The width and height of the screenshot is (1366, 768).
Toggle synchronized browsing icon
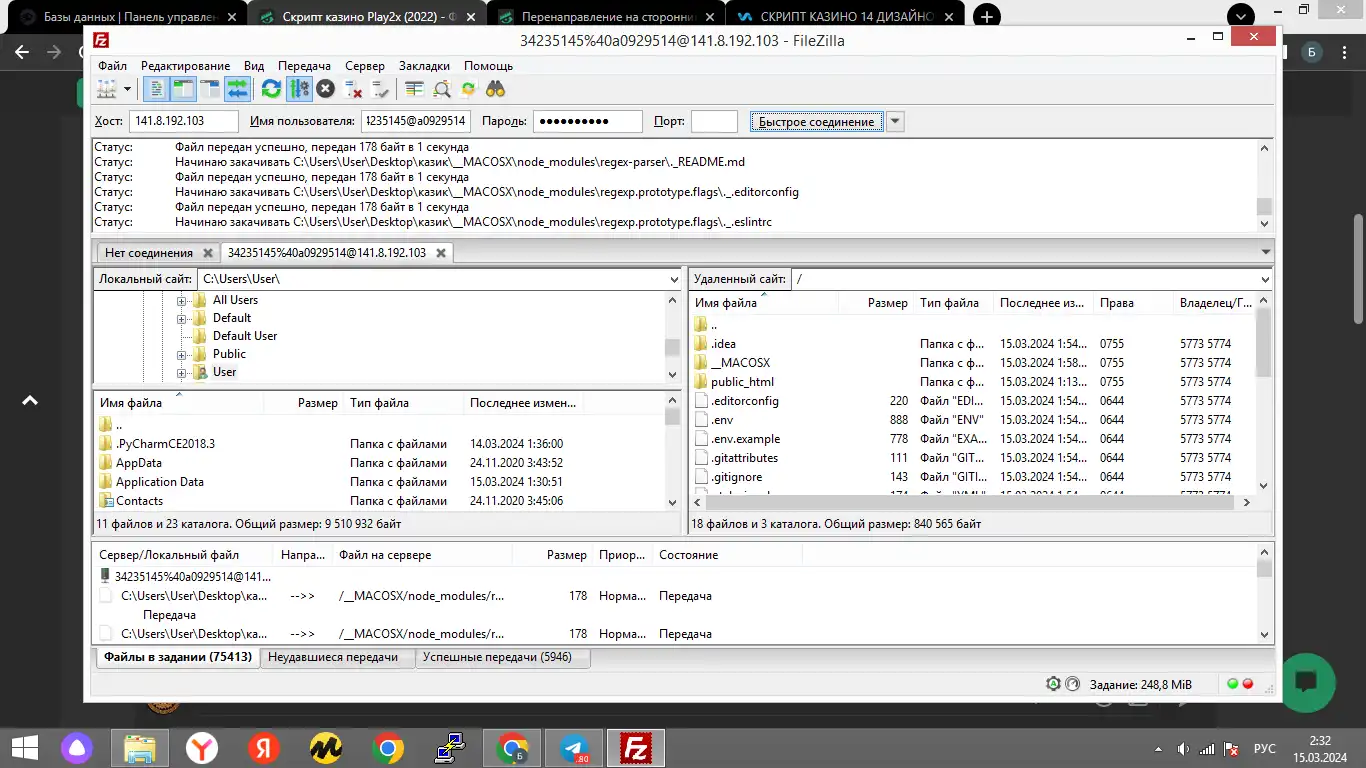click(468, 89)
